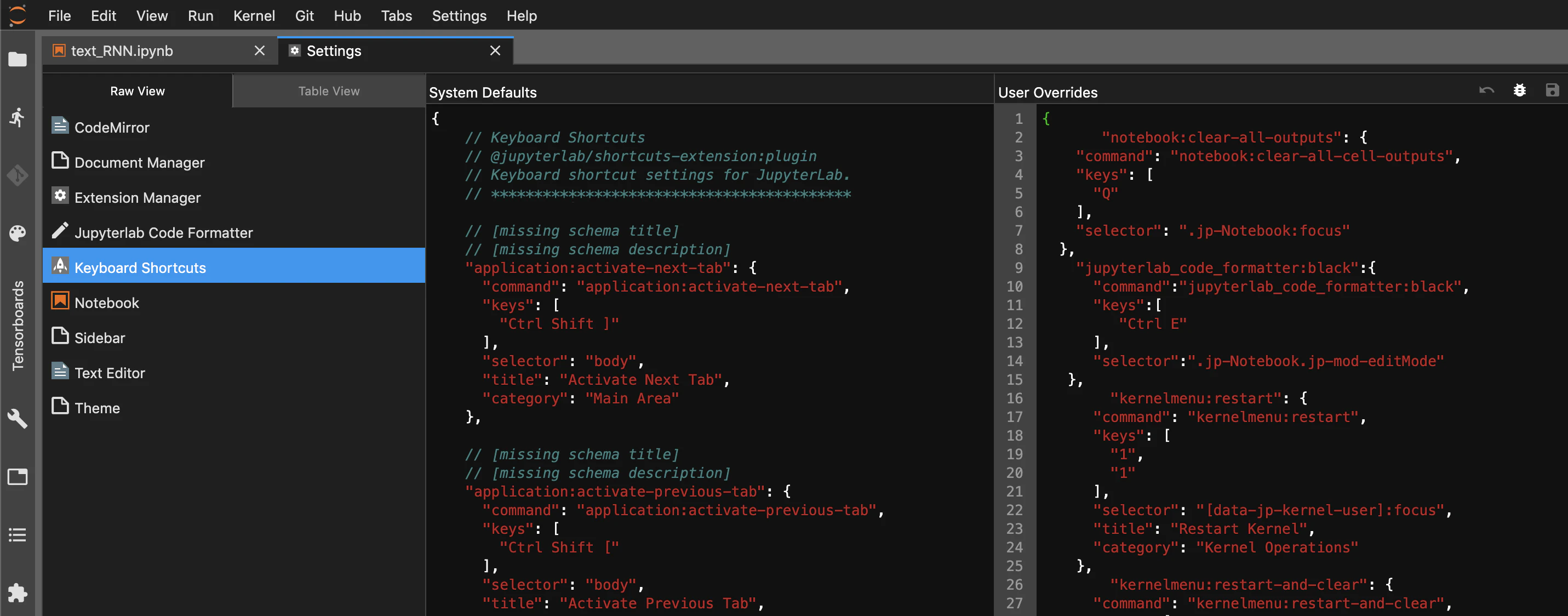Open the Running Terminals and Kernels icon
Viewport: 1568px width, 616px height.
(17, 117)
